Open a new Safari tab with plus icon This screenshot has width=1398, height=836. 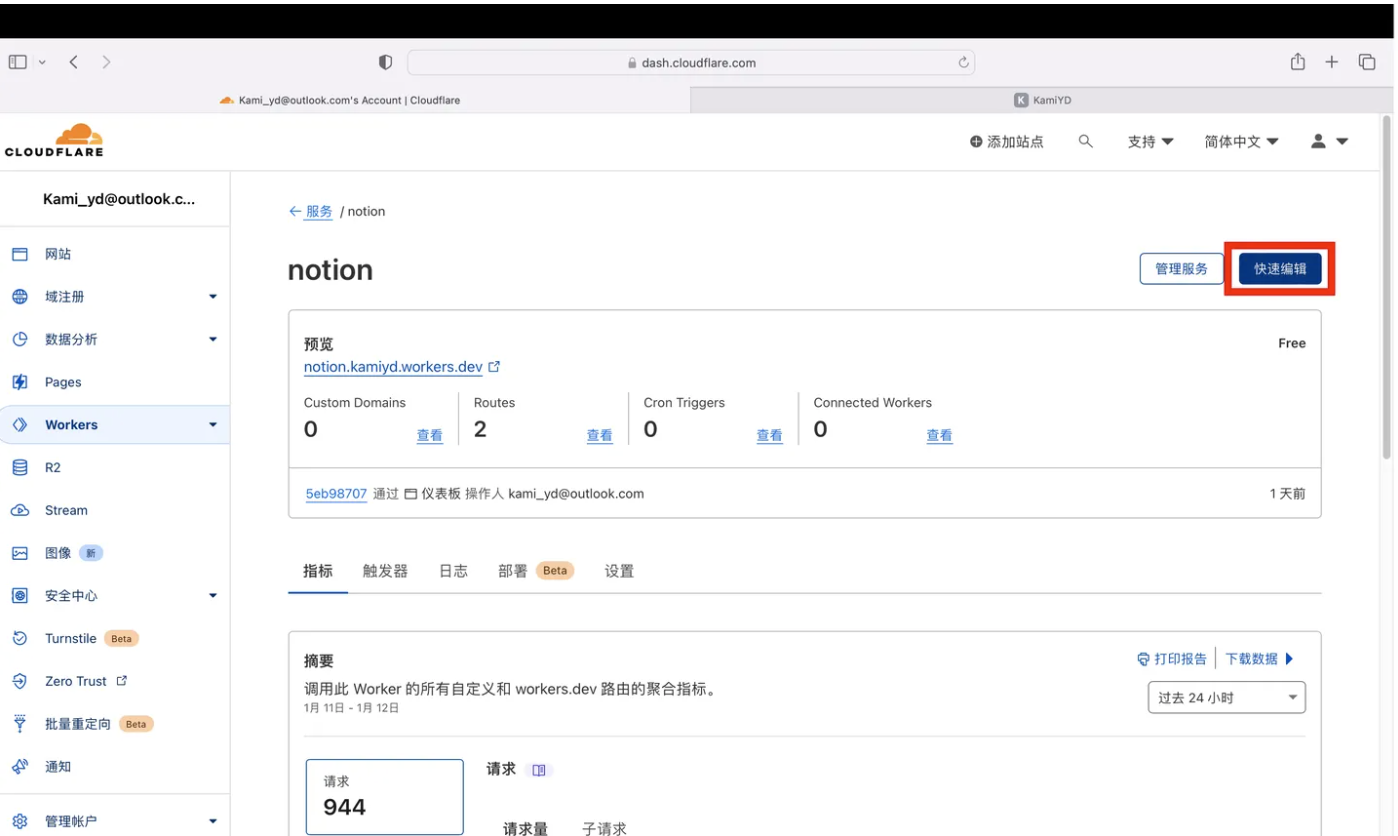[x=1331, y=62]
